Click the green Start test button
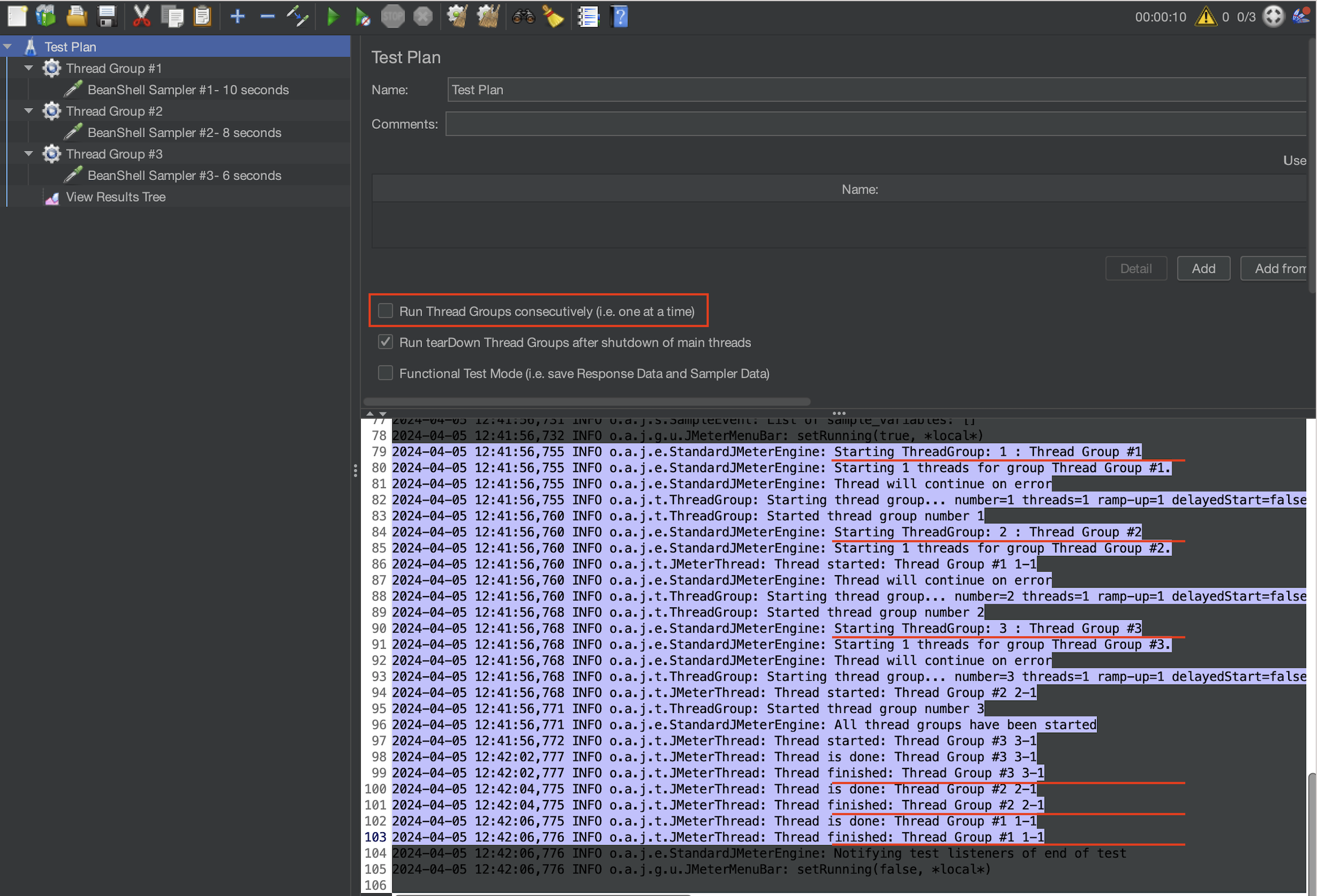The height and width of the screenshot is (896, 1317). (333, 17)
